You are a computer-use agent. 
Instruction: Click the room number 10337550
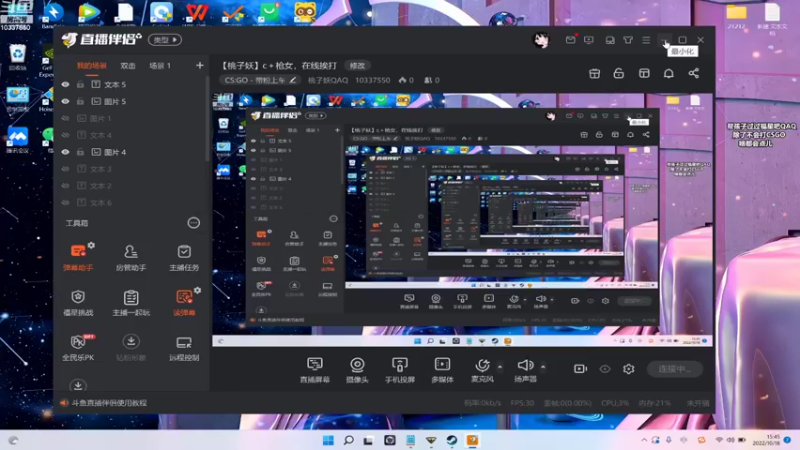point(372,80)
